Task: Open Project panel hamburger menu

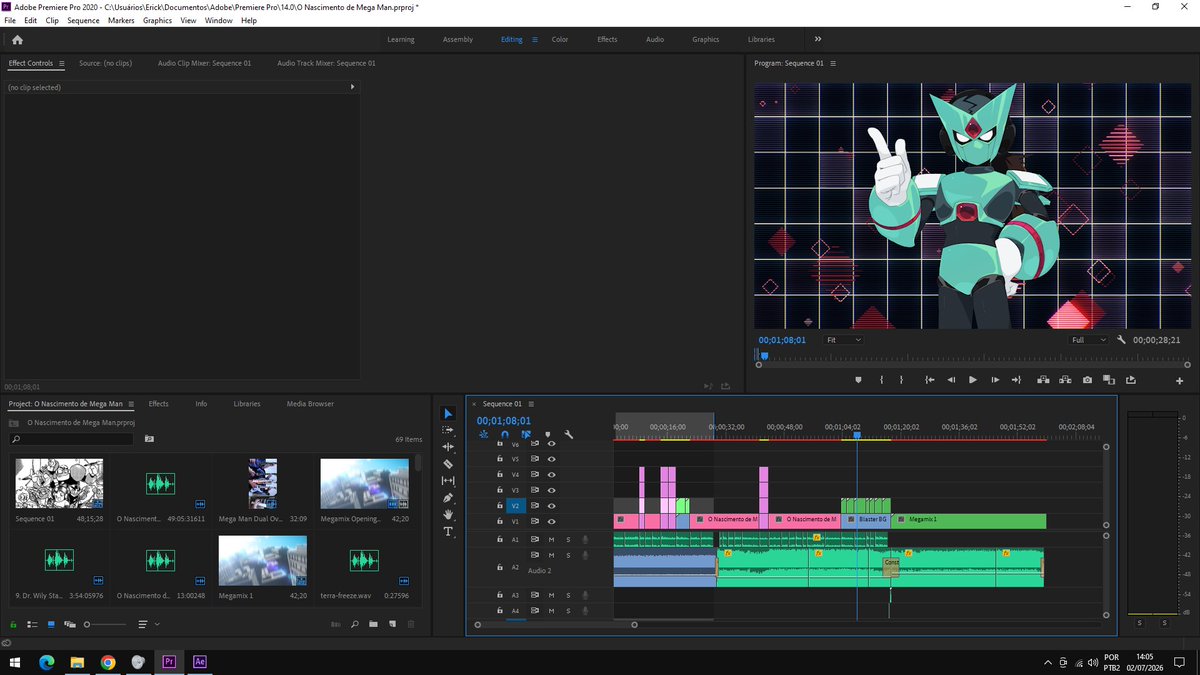Action: pos(130,404)
